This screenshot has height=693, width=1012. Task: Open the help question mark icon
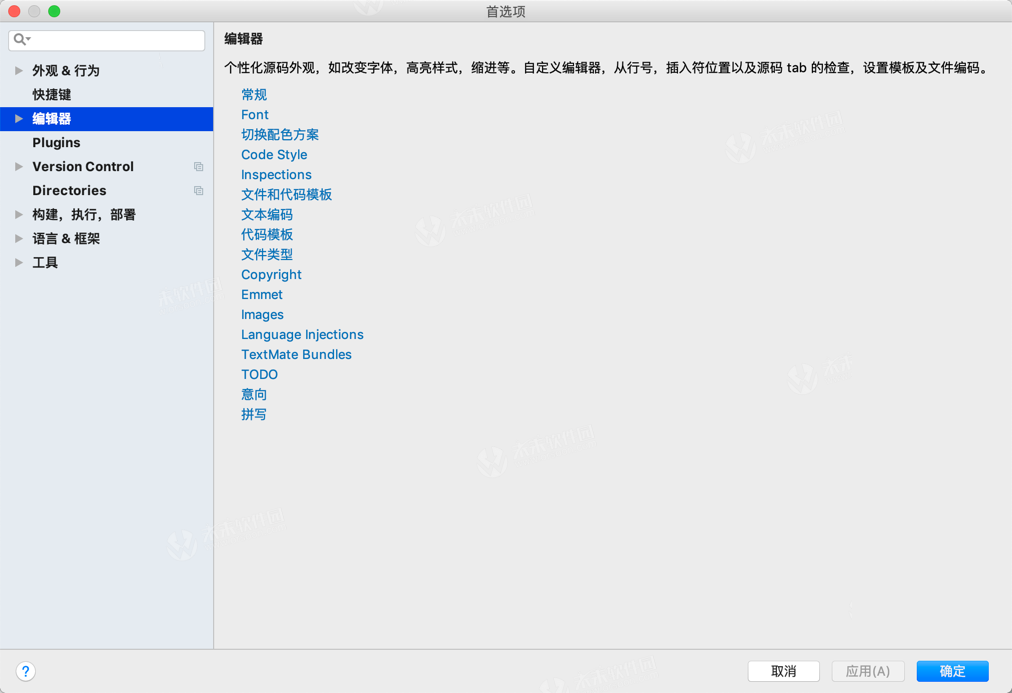coord(25,672)
